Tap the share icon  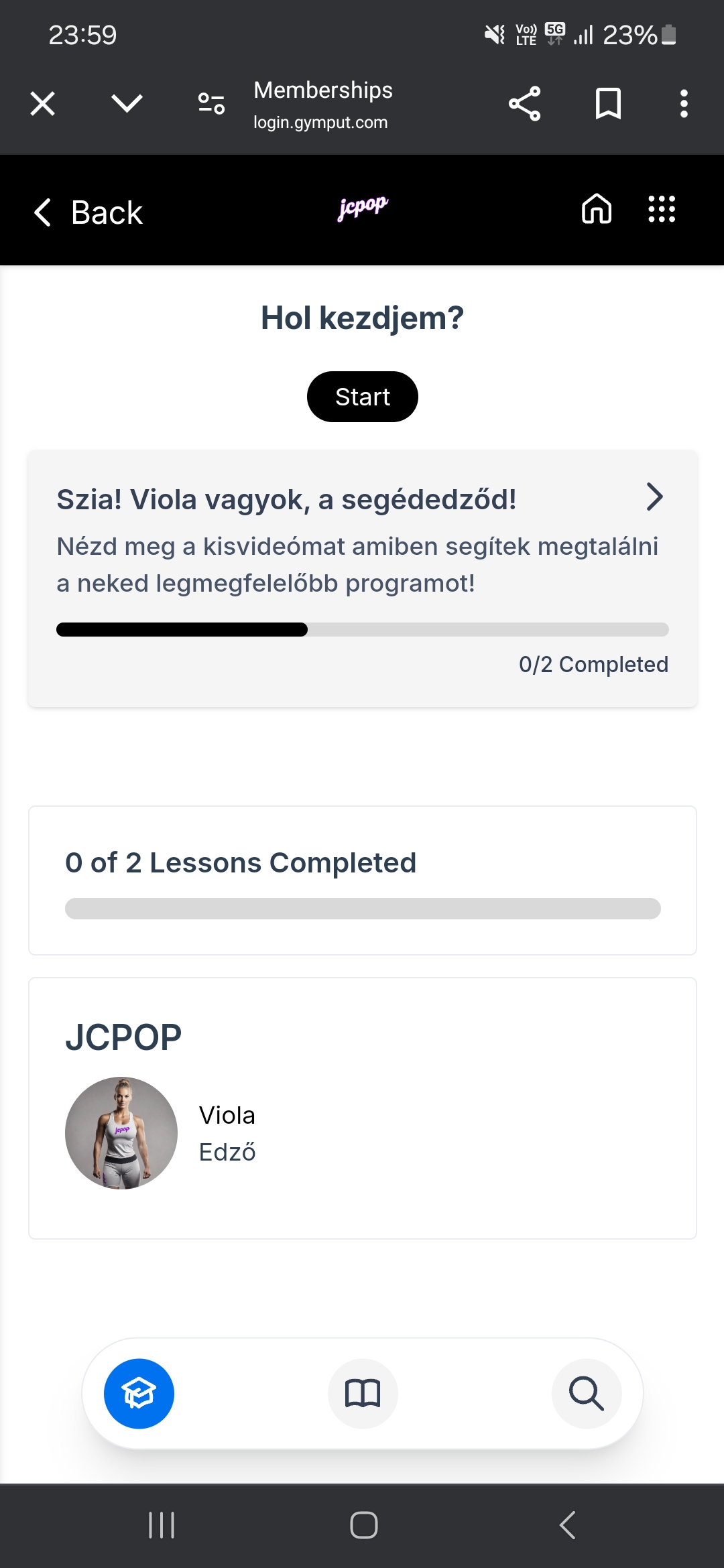point(524,104)
